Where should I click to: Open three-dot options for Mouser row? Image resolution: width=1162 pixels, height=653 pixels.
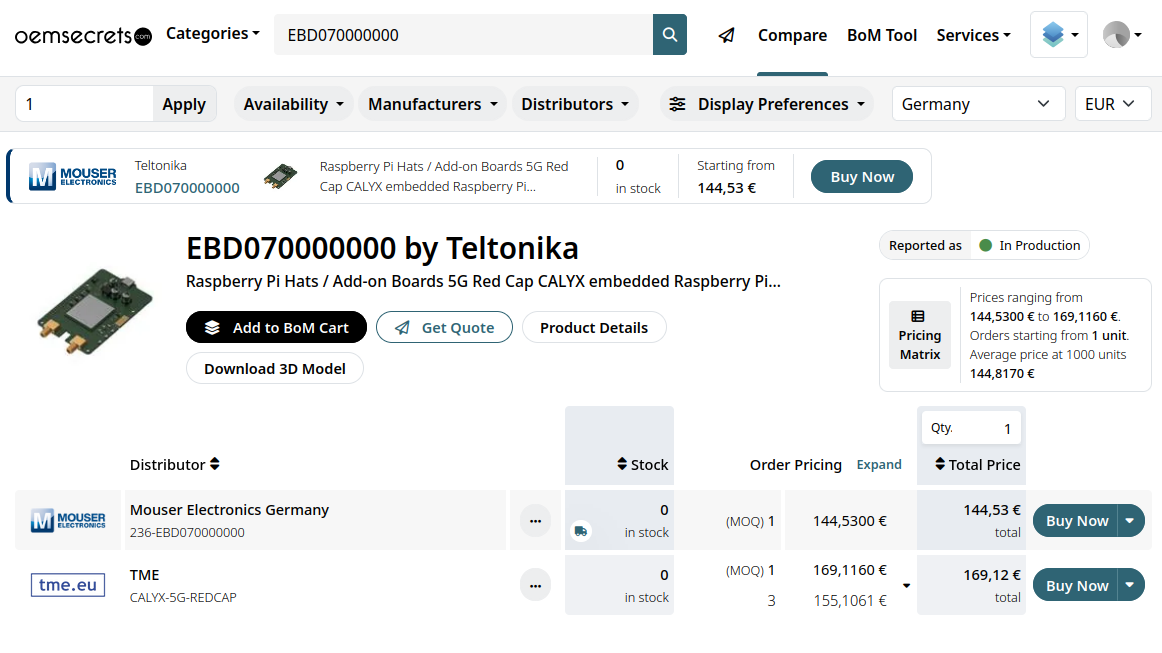(x=535, y=521)
